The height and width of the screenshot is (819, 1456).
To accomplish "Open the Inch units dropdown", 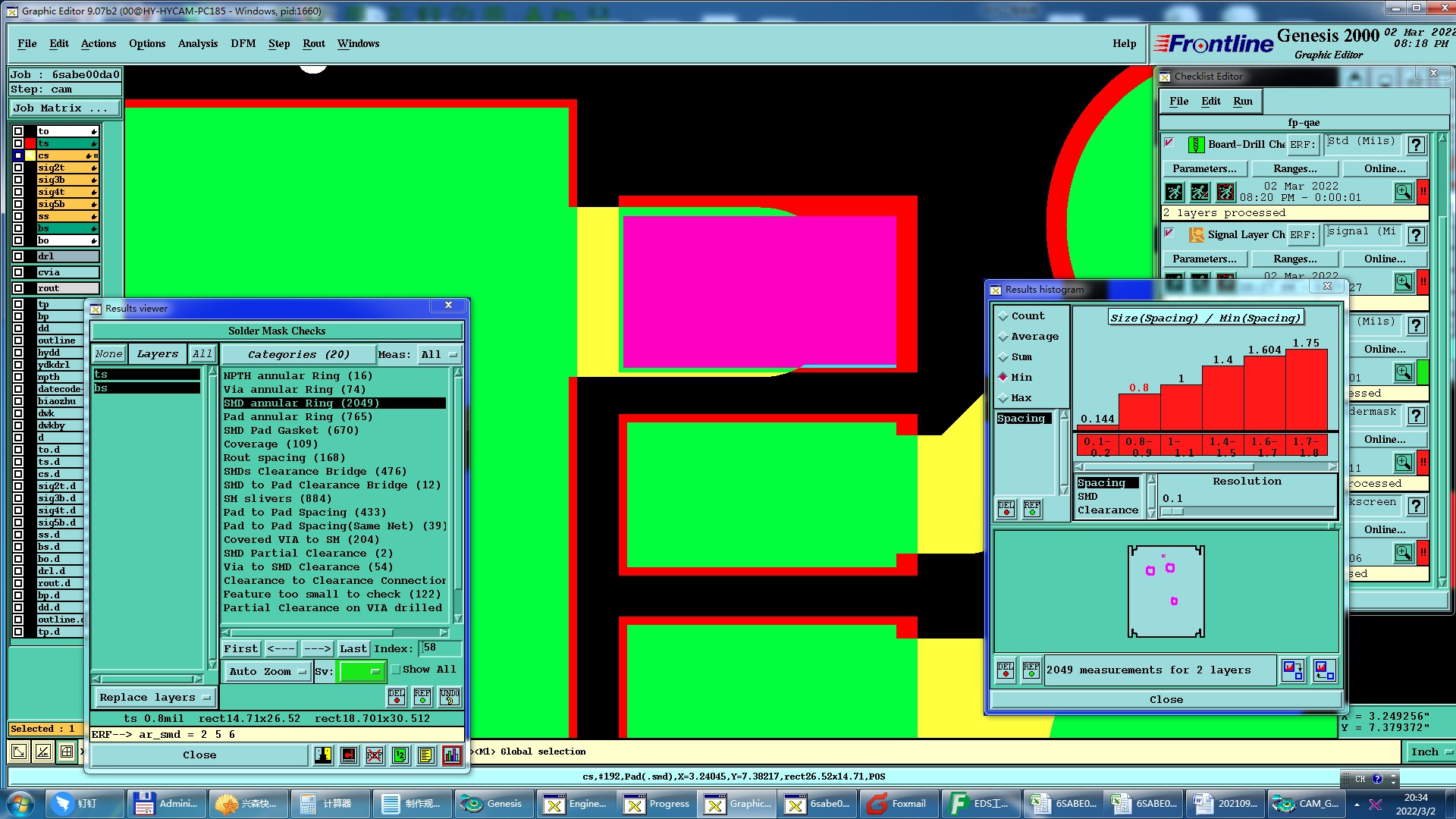I will point(1429,752).
